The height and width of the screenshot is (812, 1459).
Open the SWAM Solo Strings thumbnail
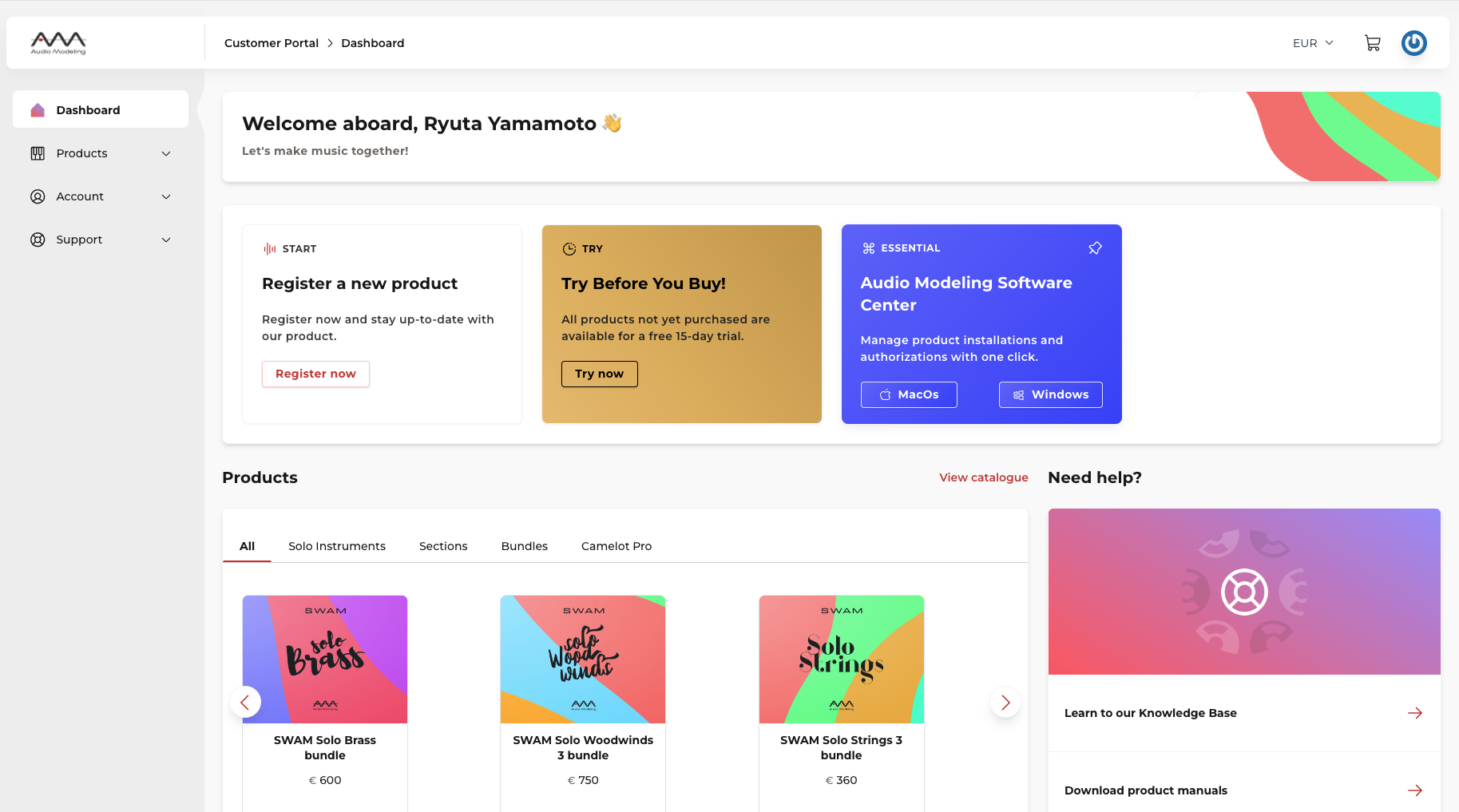[842, 660]
